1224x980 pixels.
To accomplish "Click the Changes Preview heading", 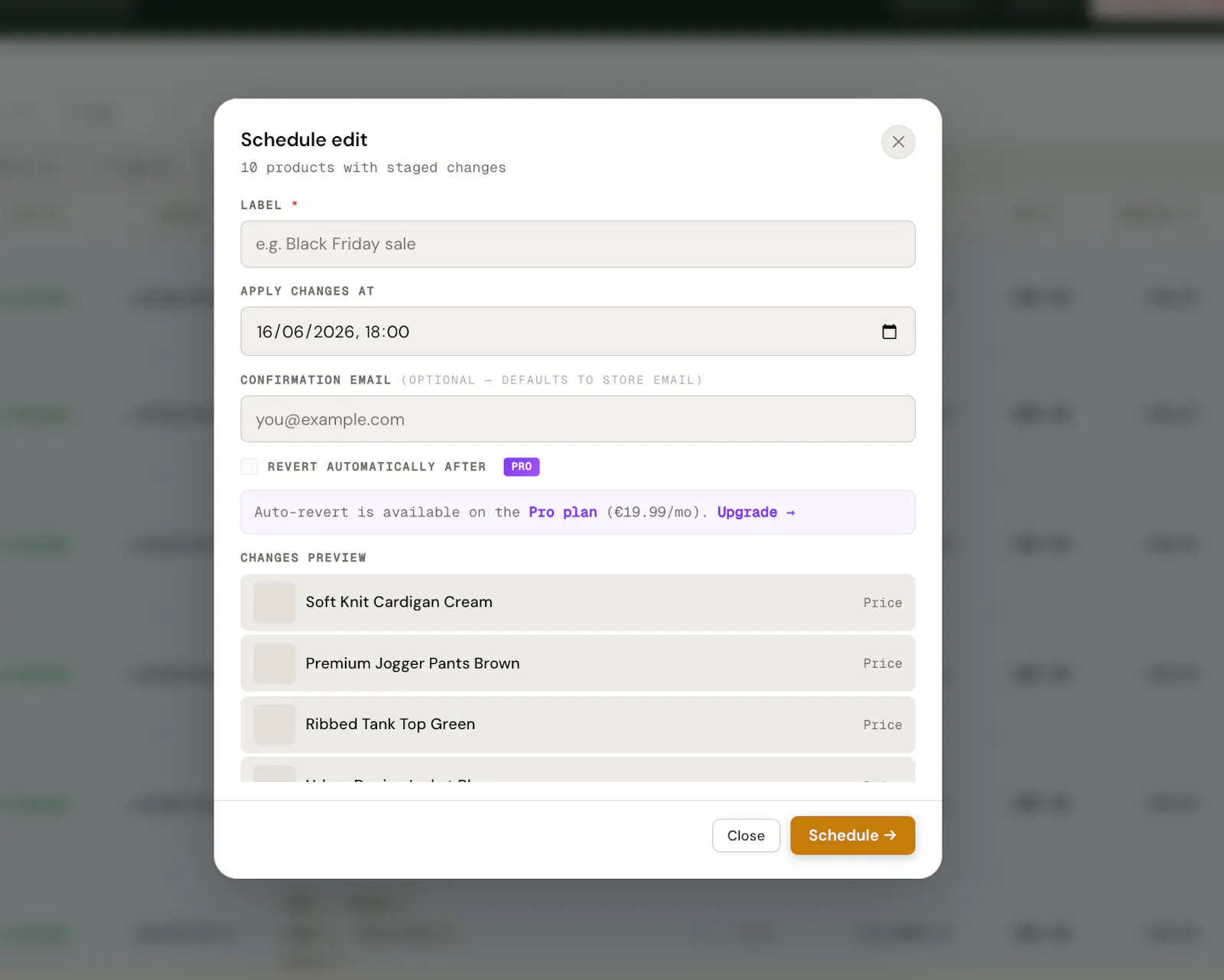I will click(x=303, y=558).
